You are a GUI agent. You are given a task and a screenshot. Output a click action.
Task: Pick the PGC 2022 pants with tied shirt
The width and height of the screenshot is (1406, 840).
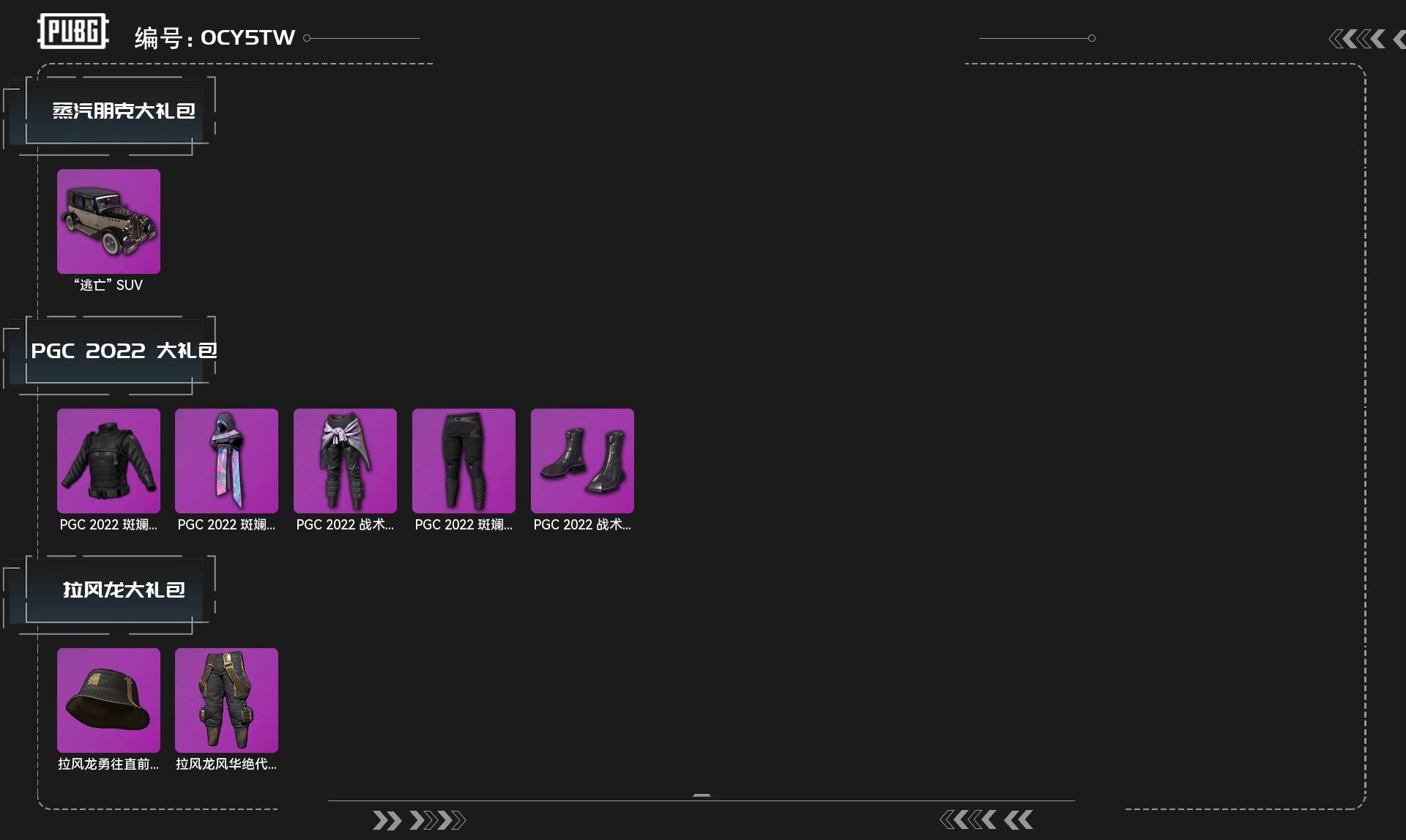click(345, 461)
